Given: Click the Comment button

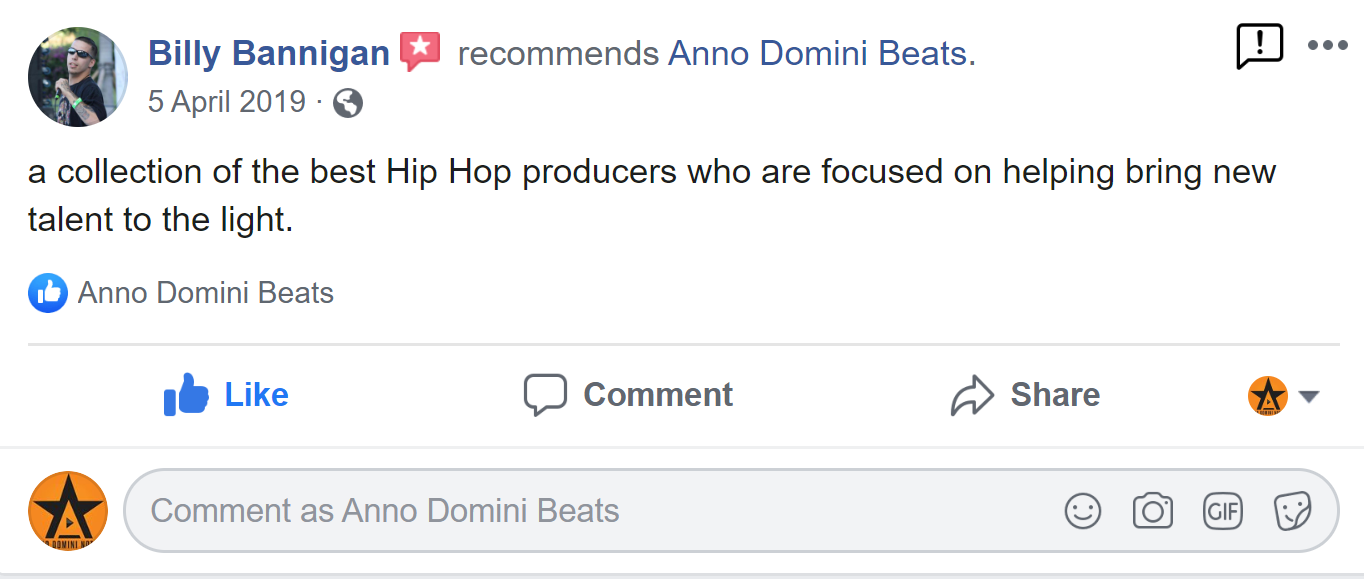Looking at the screenshot, I should point(628,395).
